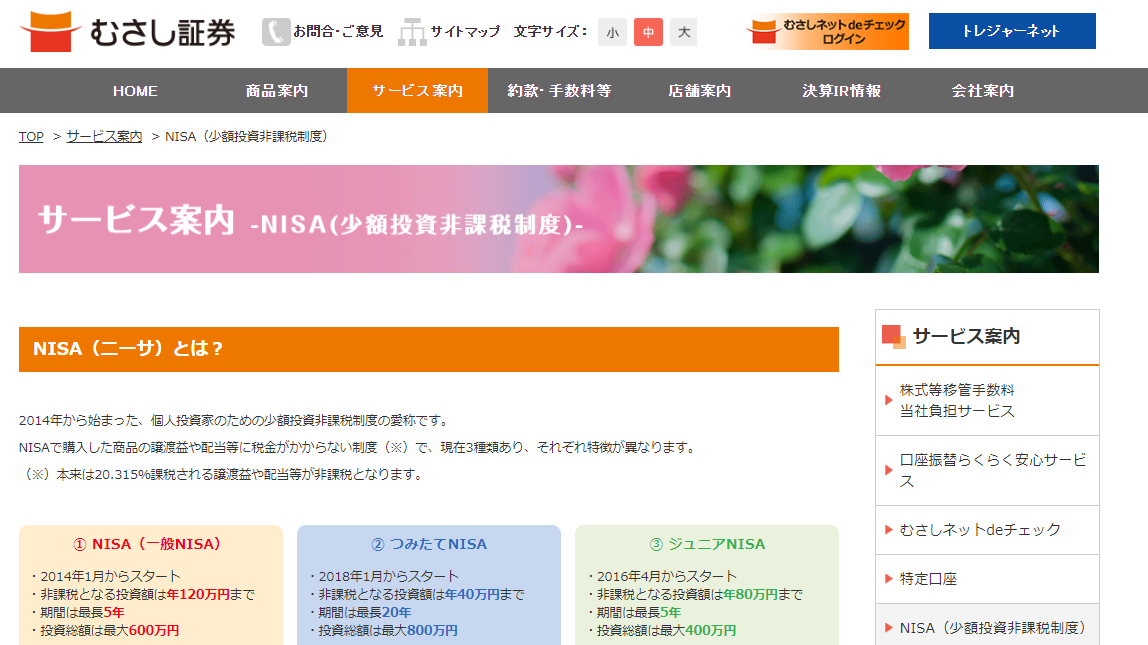Click text 年80万円 in ジュニアNISA card
The height and width of the screenshot is (645, 1148).
coord(750,594)
